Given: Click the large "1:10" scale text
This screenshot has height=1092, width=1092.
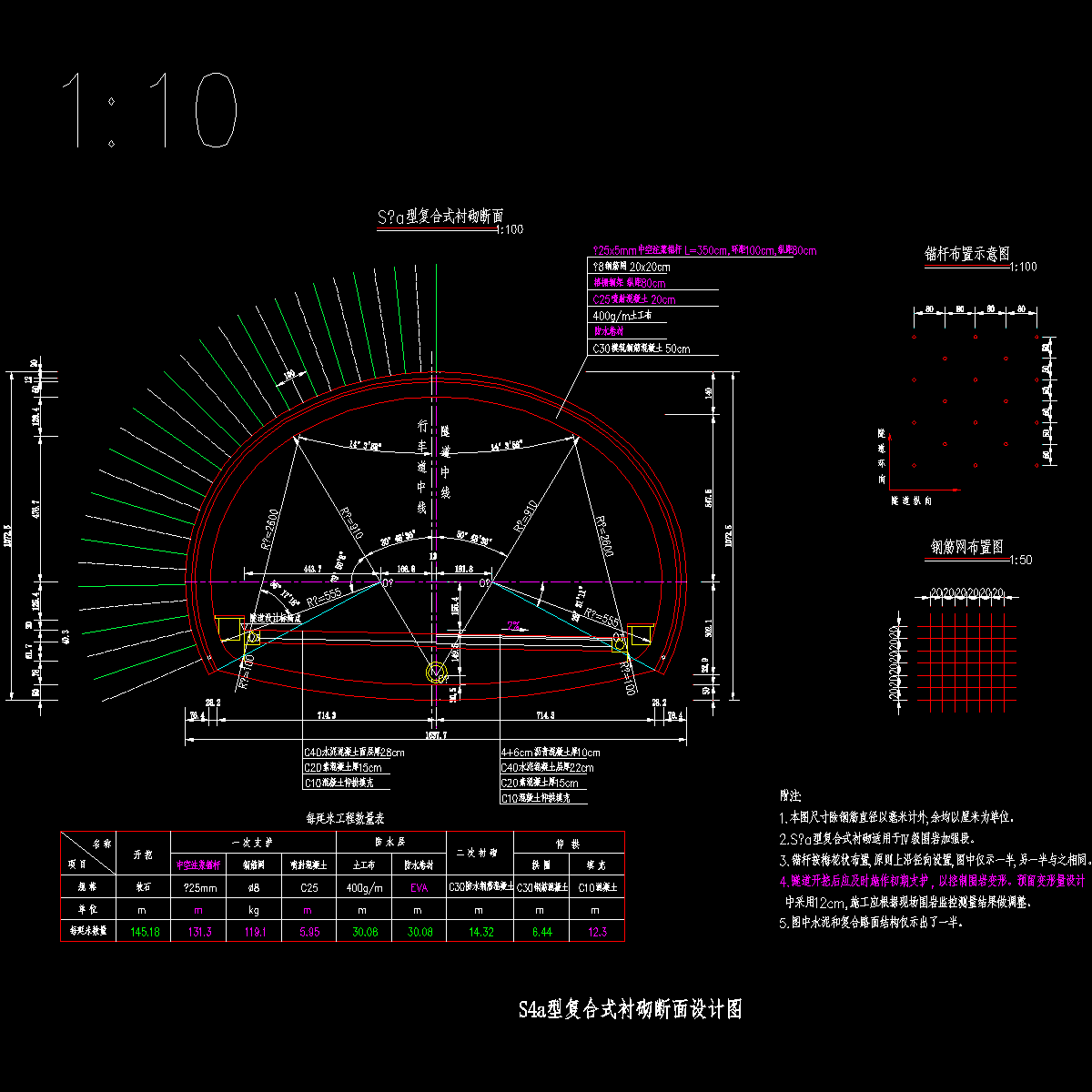Looking at the screenshot, I should [150, 110].
